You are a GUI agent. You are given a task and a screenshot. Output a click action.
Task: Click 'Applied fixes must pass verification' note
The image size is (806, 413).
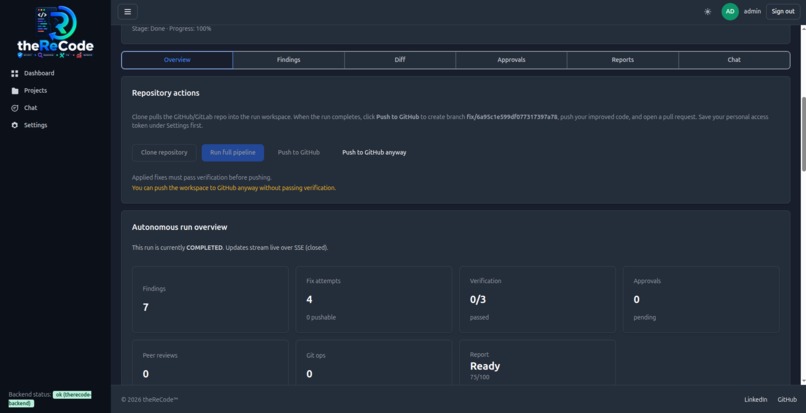[202, 177]
